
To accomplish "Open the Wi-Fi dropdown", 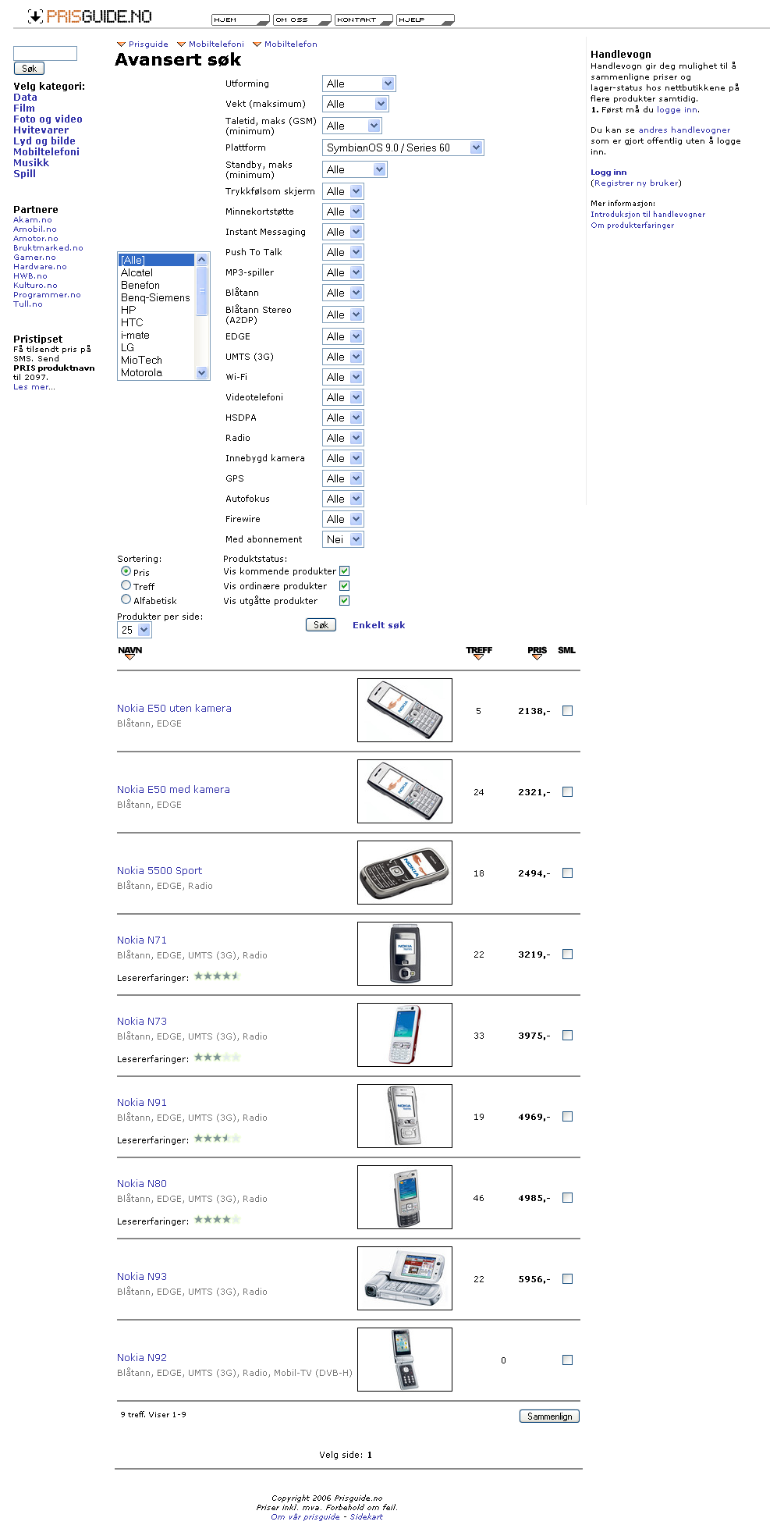I will click(x=343, y=377).
